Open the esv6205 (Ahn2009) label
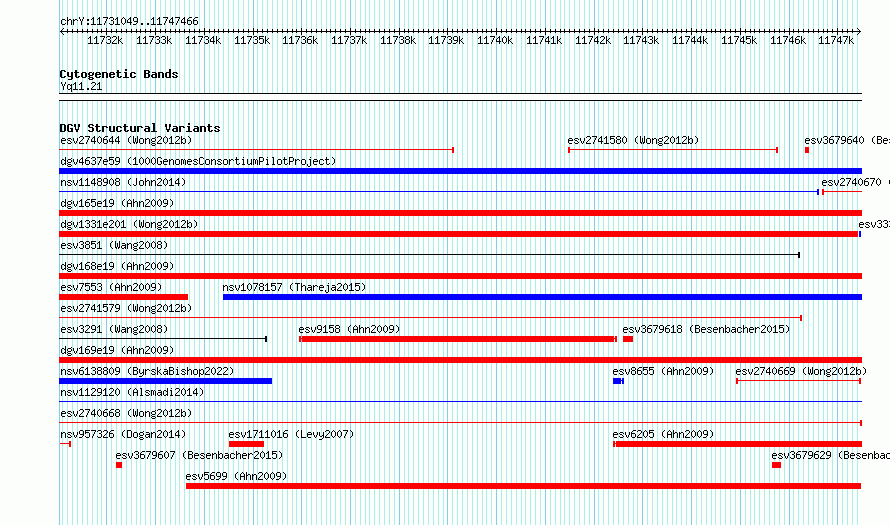 (x=663, y=434)
